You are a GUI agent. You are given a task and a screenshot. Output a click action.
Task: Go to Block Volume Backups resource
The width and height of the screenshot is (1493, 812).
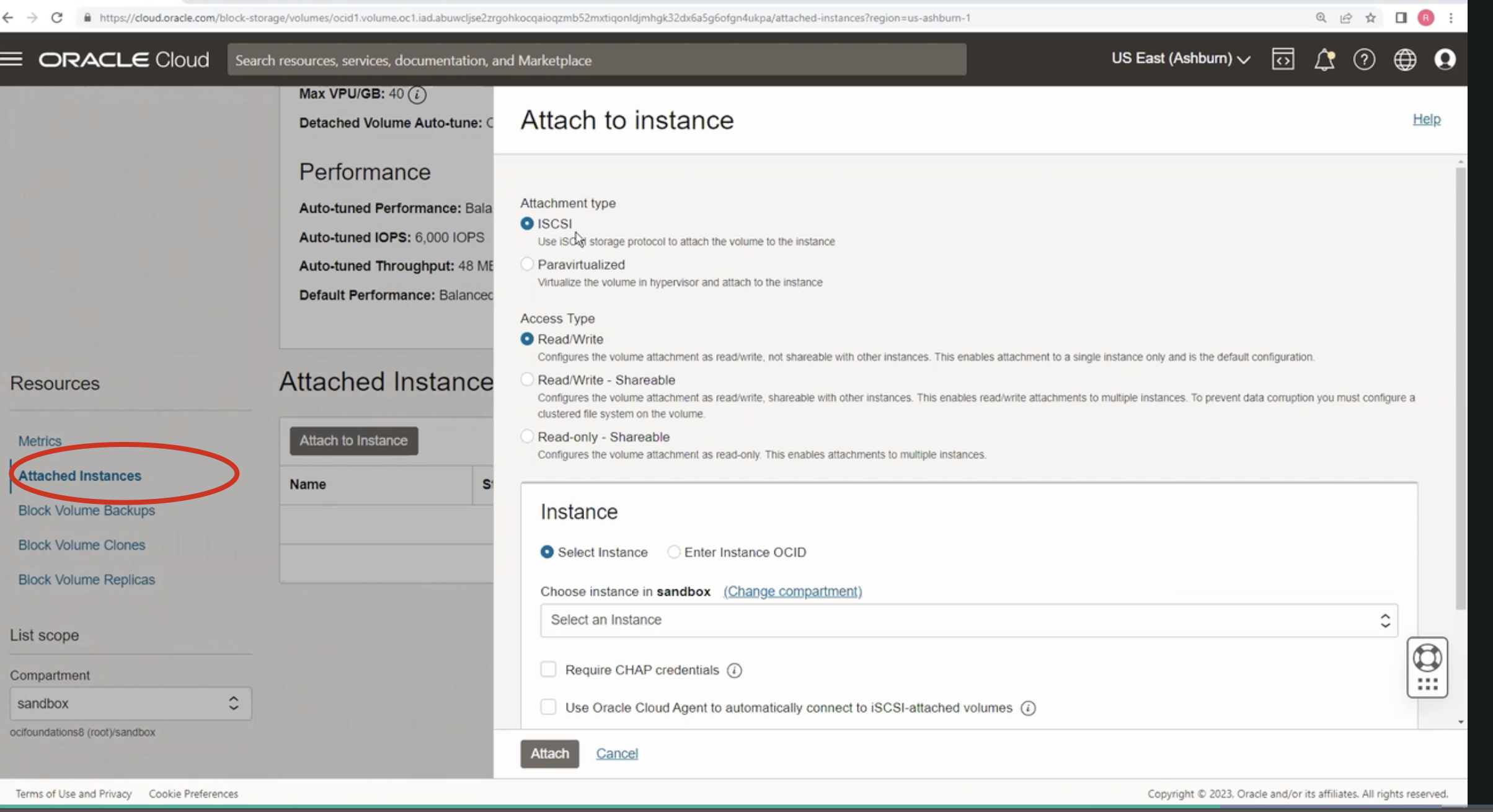click(87, 511)
